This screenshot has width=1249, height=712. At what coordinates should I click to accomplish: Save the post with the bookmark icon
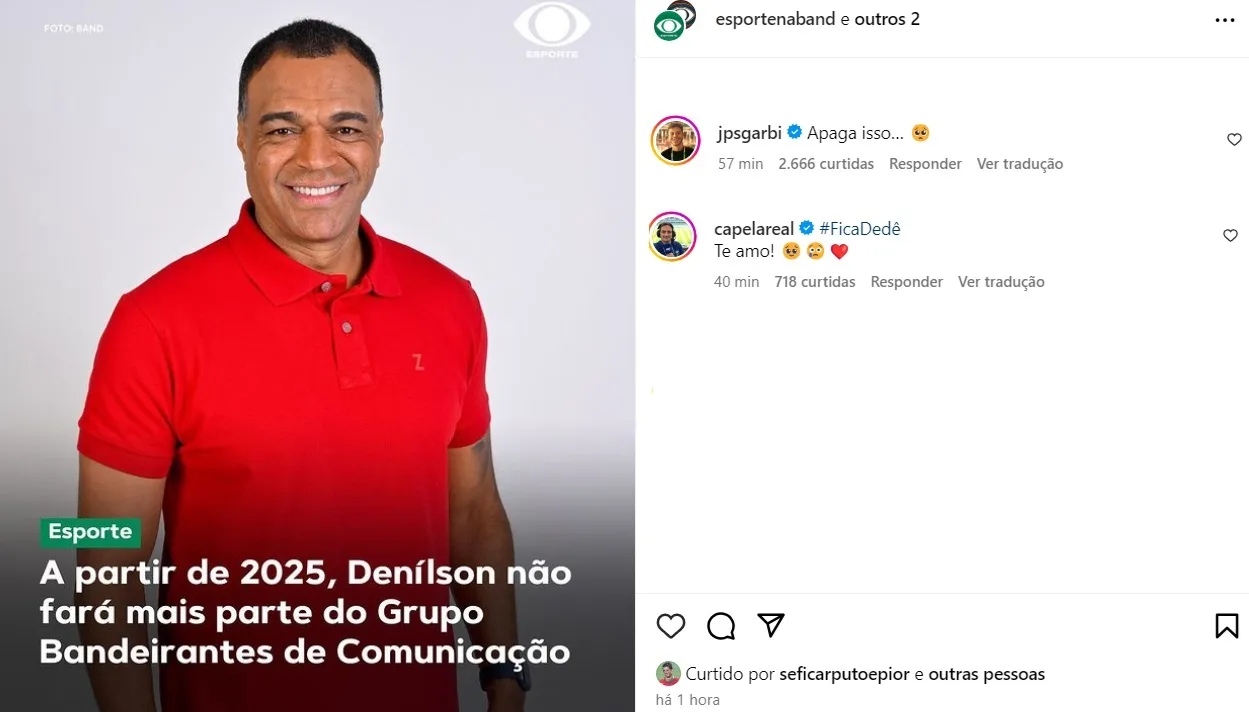(x=1226, y=626)
